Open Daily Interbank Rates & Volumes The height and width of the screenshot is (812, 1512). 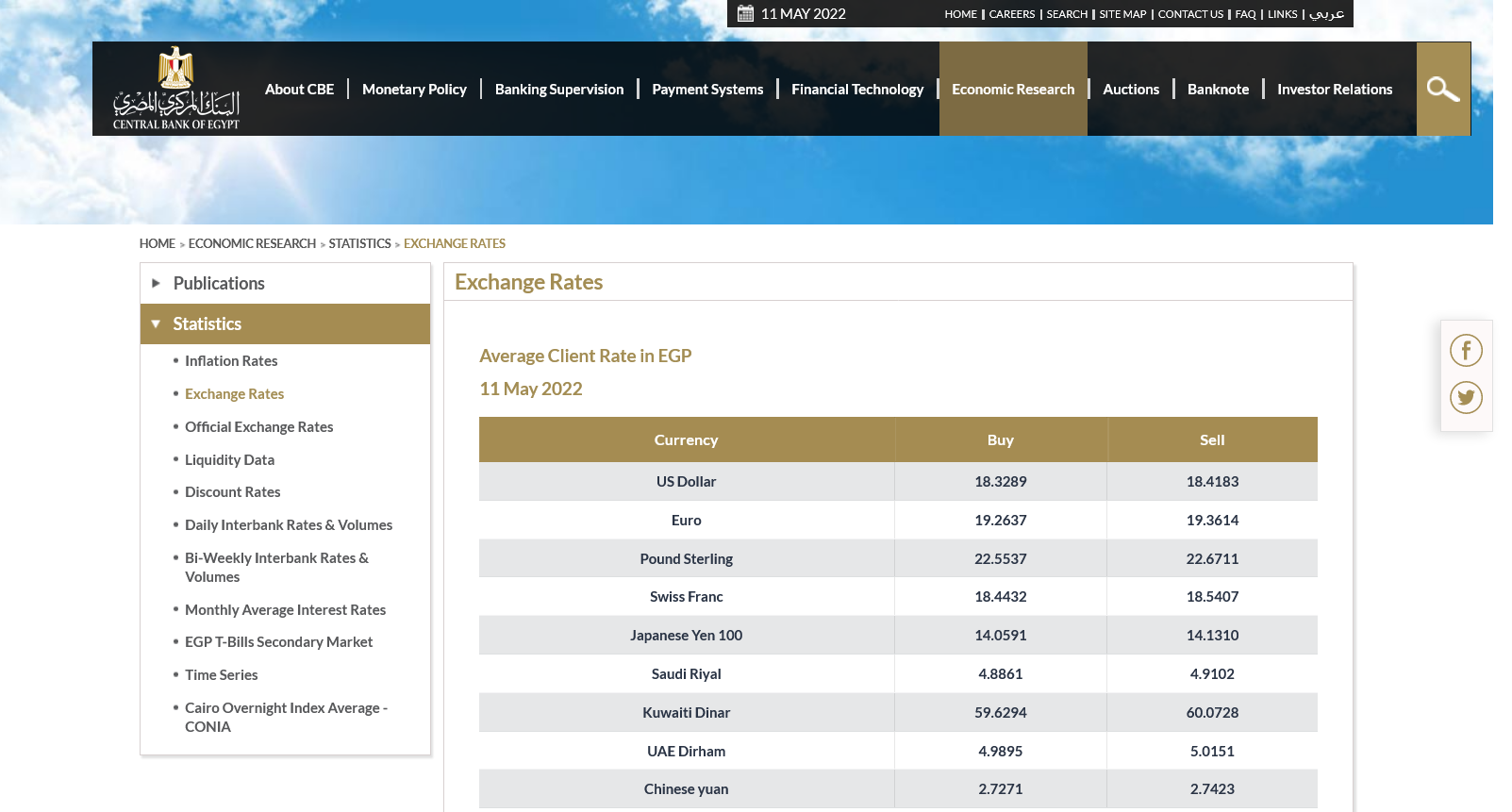pos(288,525)
